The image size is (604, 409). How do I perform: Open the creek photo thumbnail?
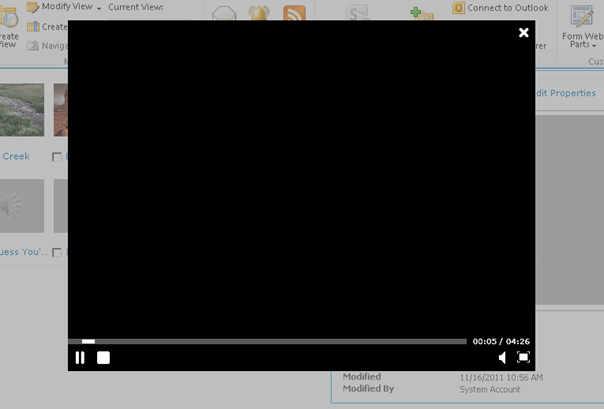pos(22,110)
